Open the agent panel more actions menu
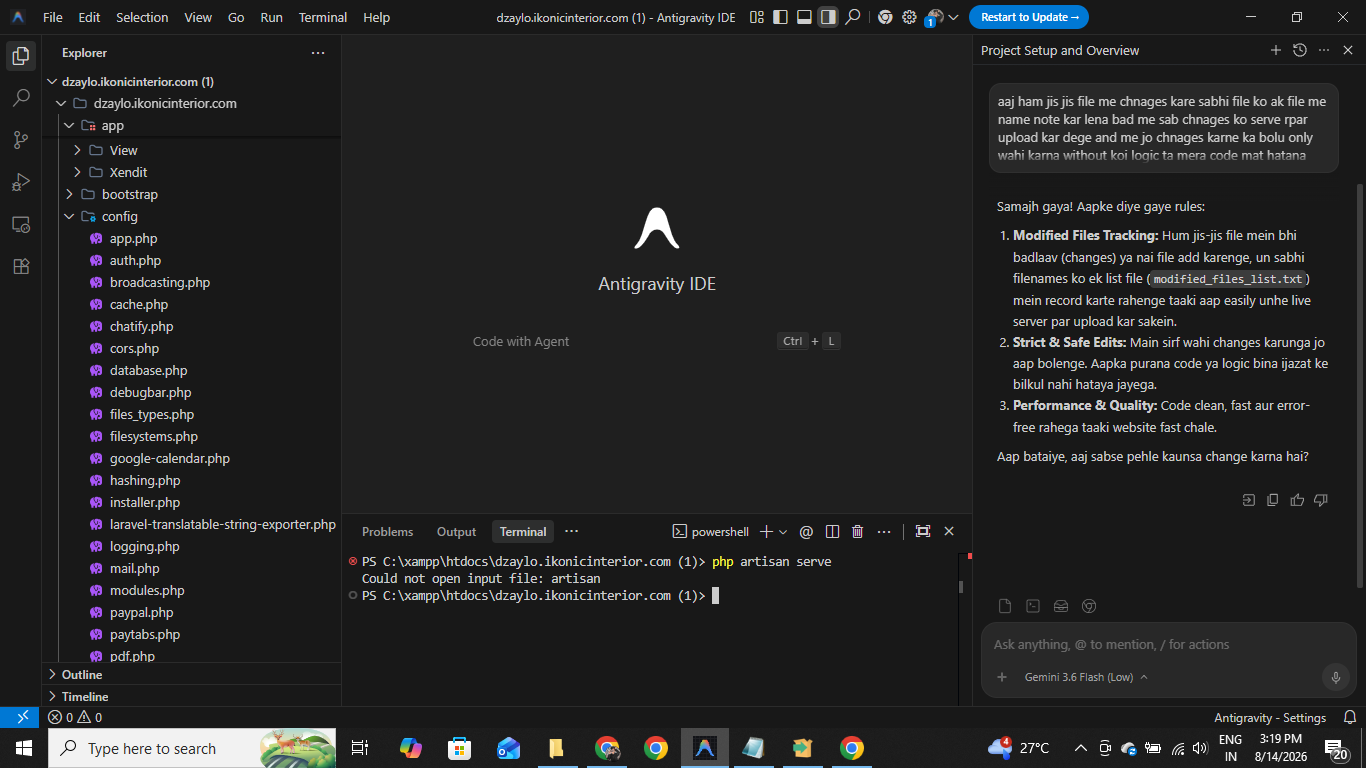Viewport: 1366px width, 768px height. point(1324,50)
